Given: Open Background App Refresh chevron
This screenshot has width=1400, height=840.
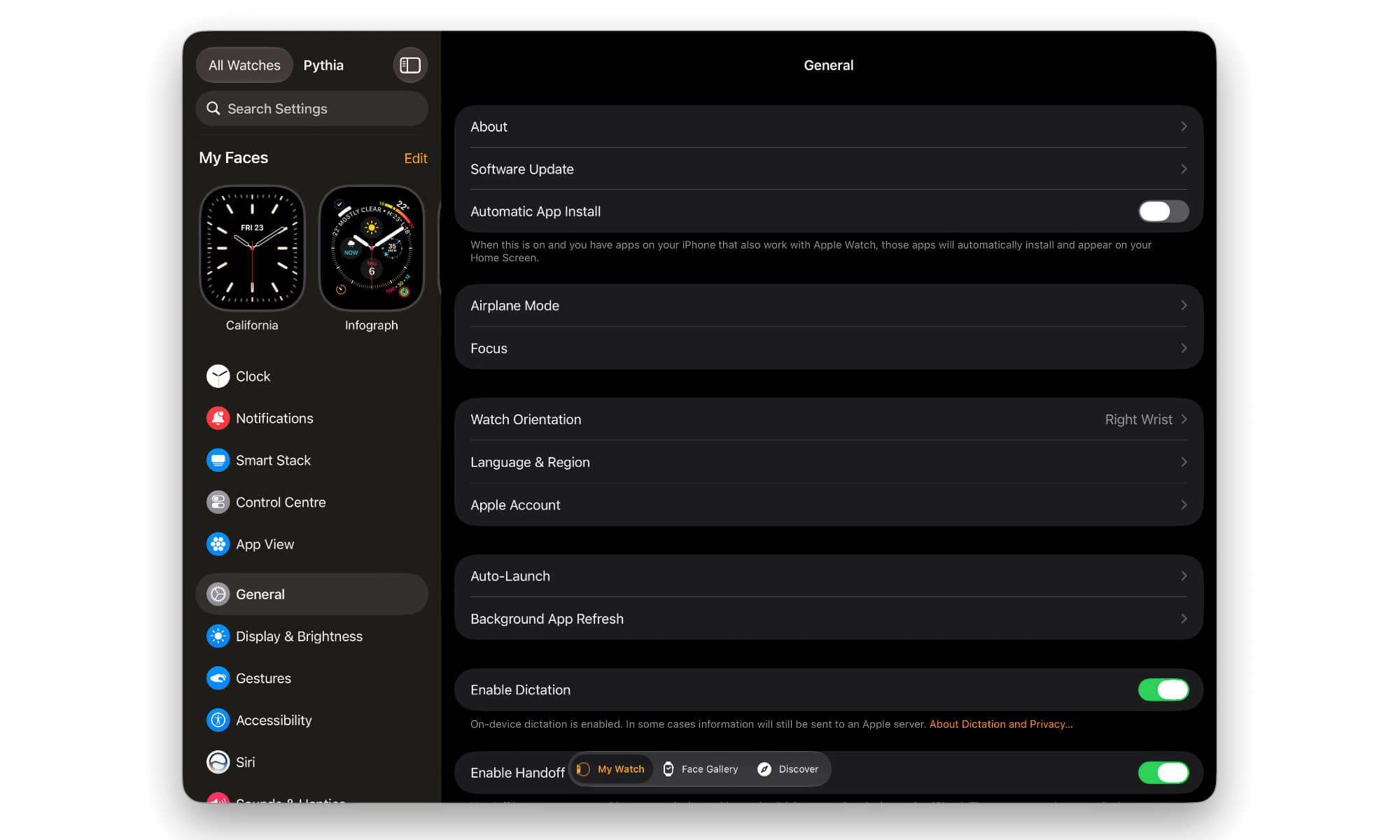Looking at the screenshot, I should pyautogui.click(x=1184, y=619).
